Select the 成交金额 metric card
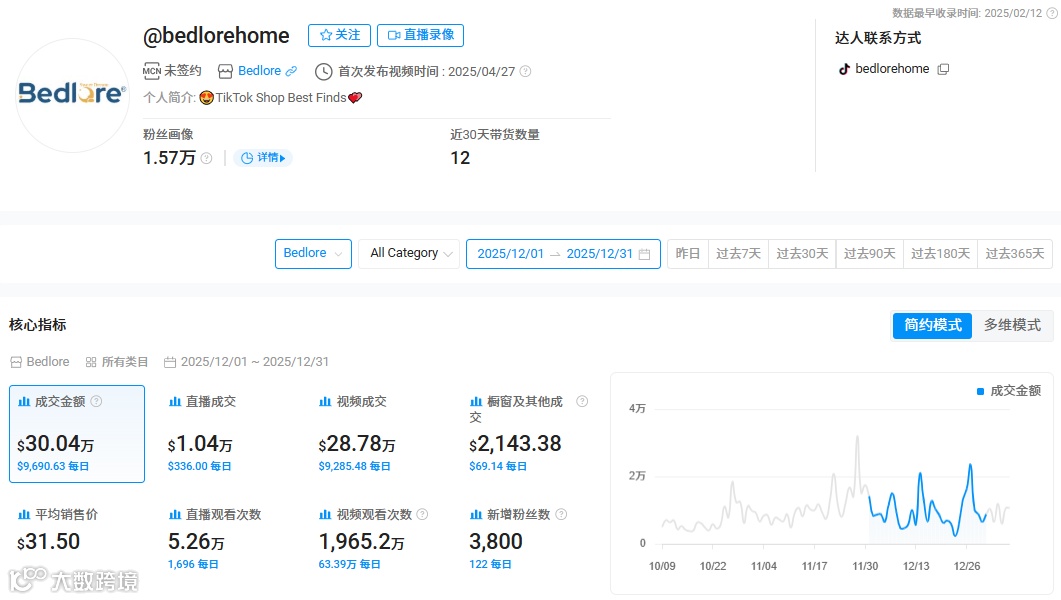 [77, 434]
